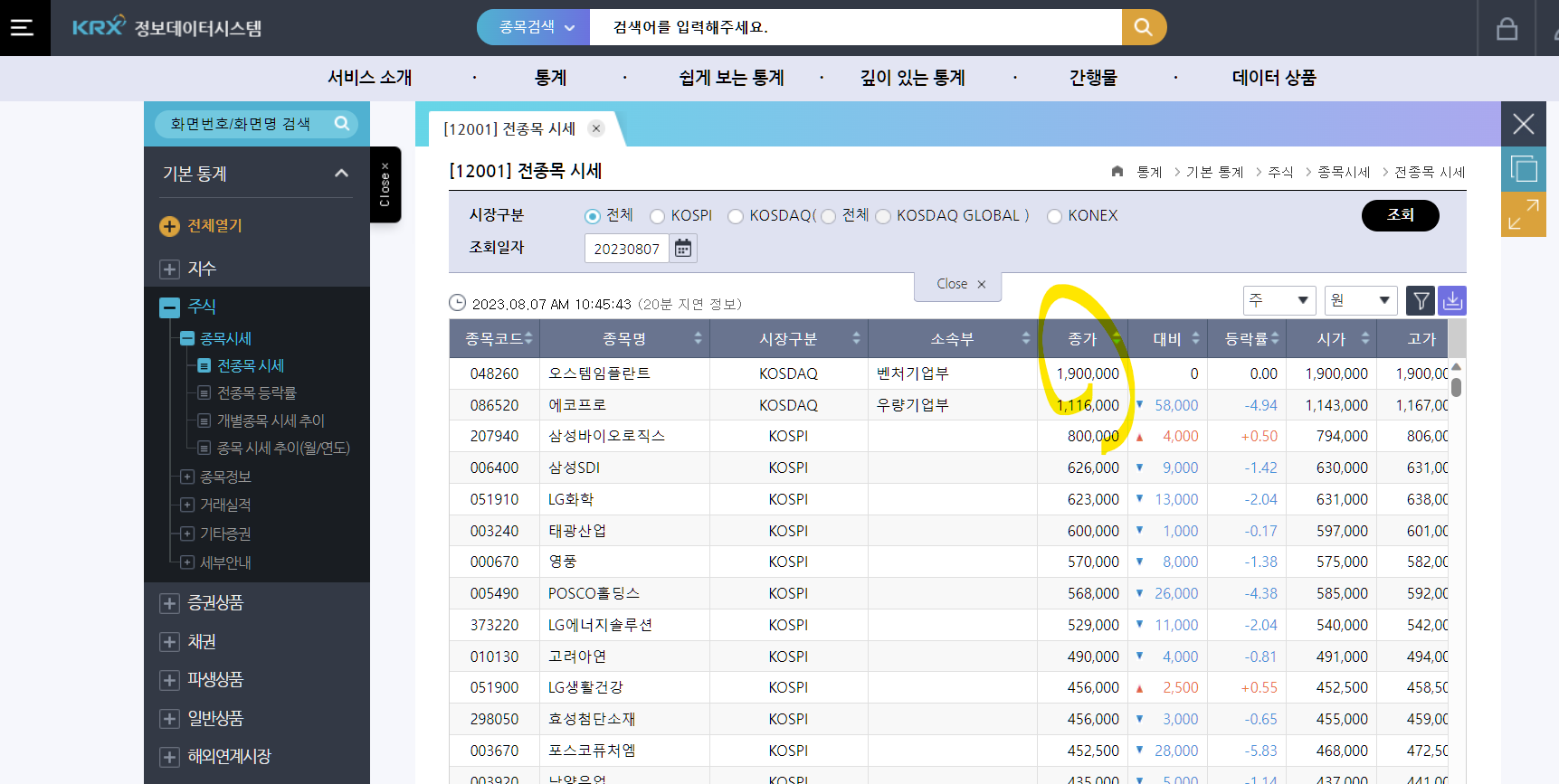Sort by 소속부 column arrows
The width and height of the screenshot is (1559, 784).
coord(1025,338)
